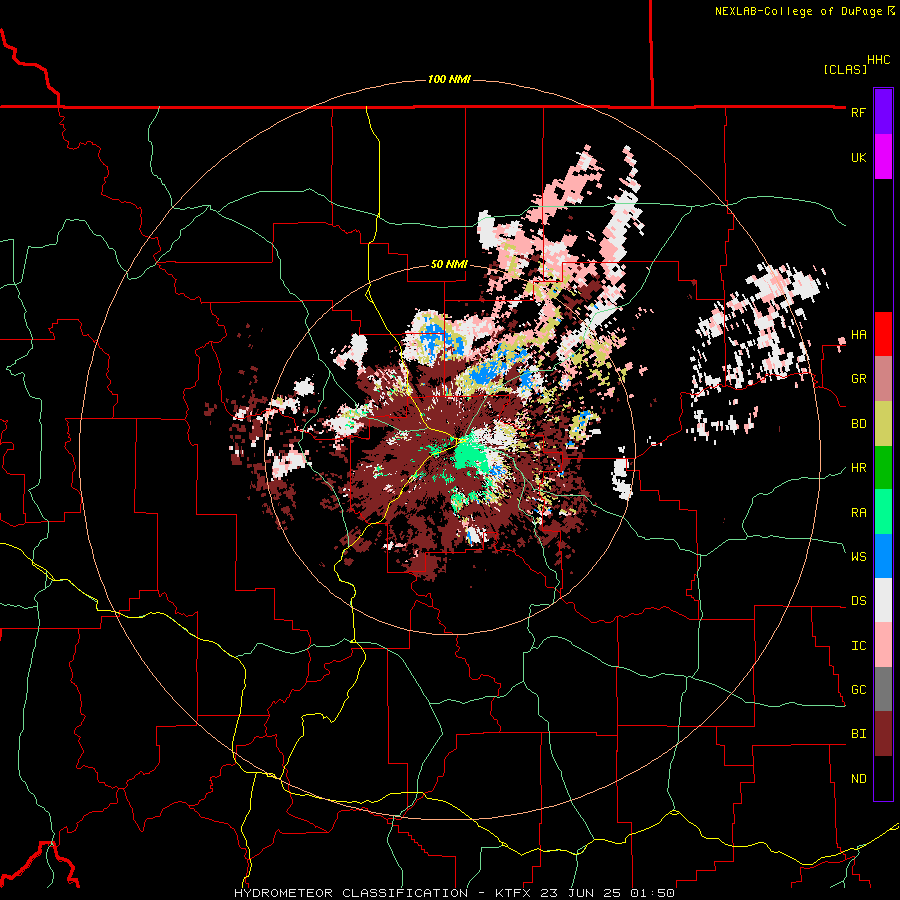The image size is (900, 900).
Task: Click the ND legend label
Action: click(858, 779)
